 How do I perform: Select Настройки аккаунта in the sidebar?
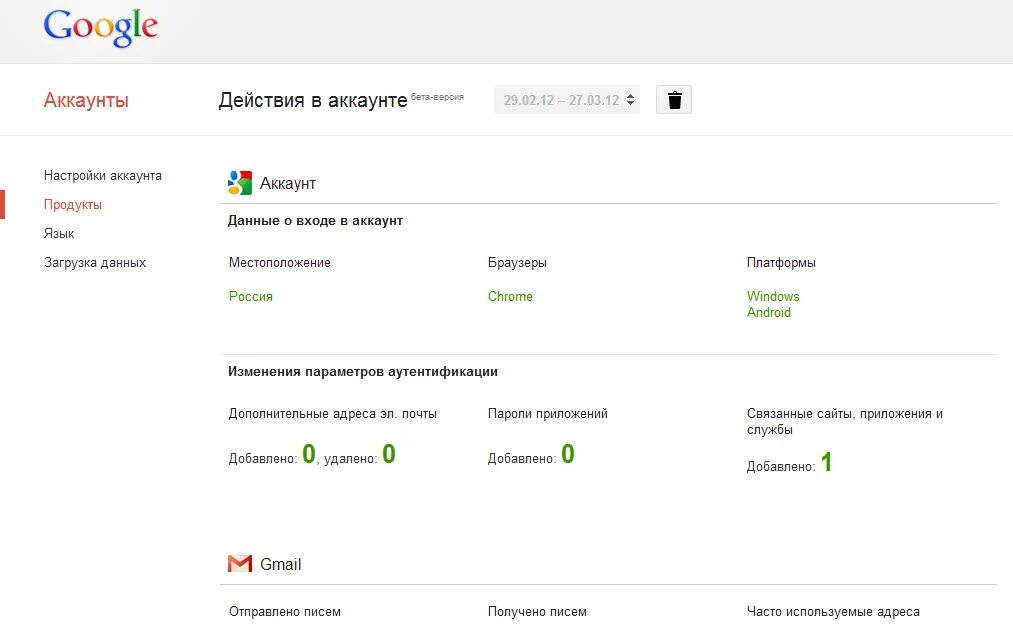point(103,176)
